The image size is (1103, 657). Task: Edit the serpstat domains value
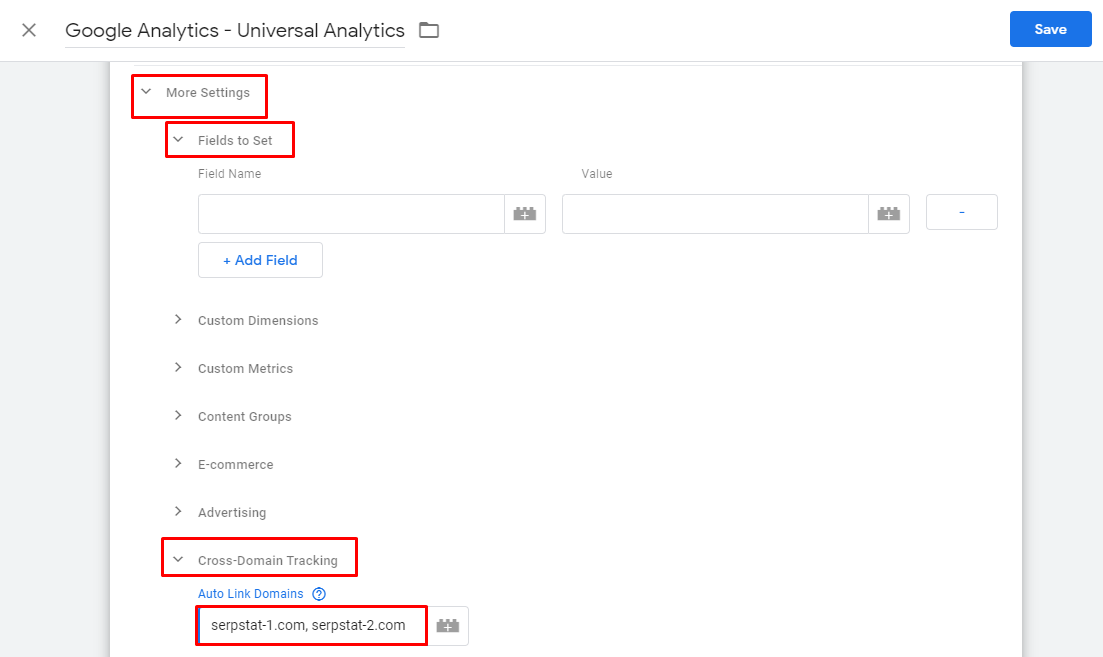point(310,625)
